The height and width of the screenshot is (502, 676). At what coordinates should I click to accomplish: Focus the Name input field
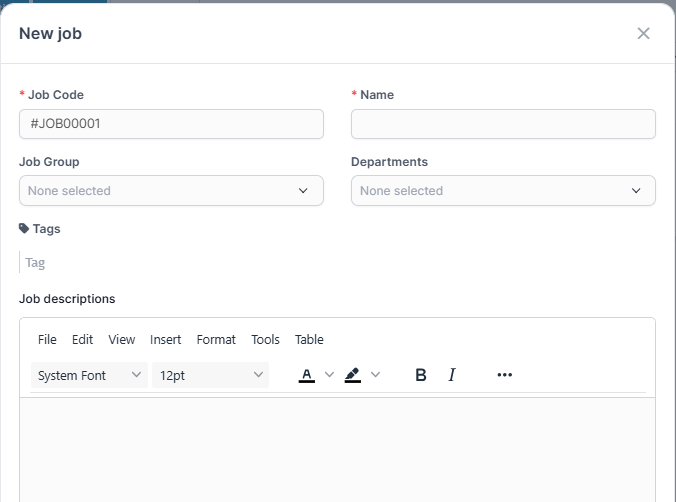pos(503,124)
